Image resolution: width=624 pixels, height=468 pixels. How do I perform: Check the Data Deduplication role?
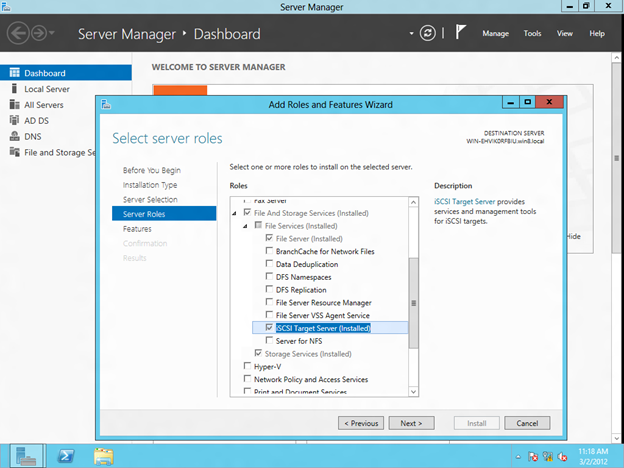269,264
